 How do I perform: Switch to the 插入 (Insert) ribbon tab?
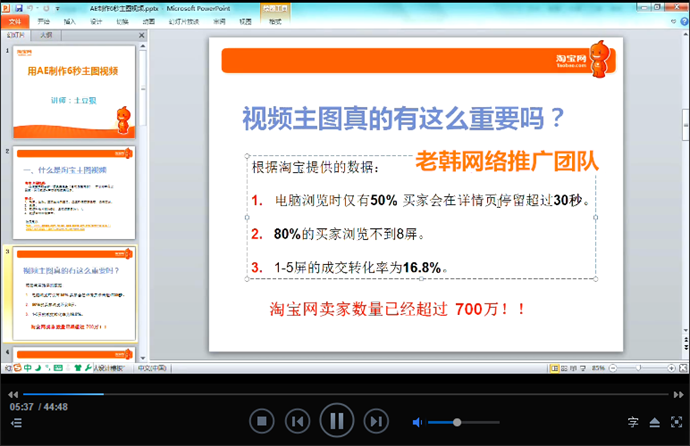pyautogui.click(x=70, y=21)
